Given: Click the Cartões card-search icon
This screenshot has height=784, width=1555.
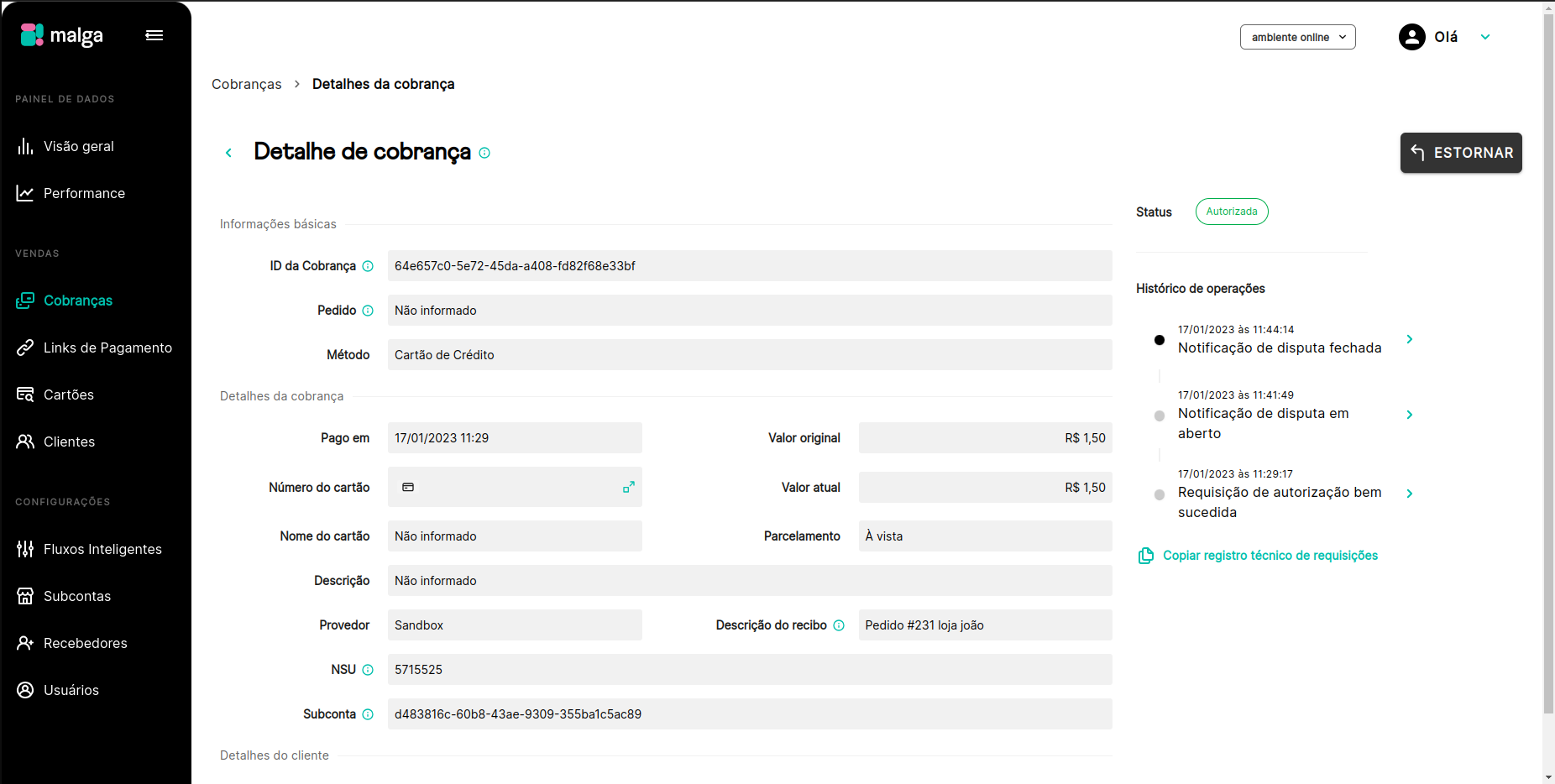Looking at the screenshot, I should (x=25, y=395).
